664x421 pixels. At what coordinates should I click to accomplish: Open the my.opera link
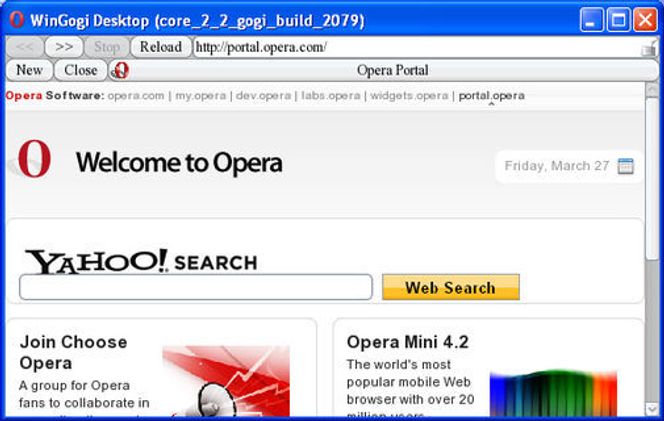click(200, 96)
